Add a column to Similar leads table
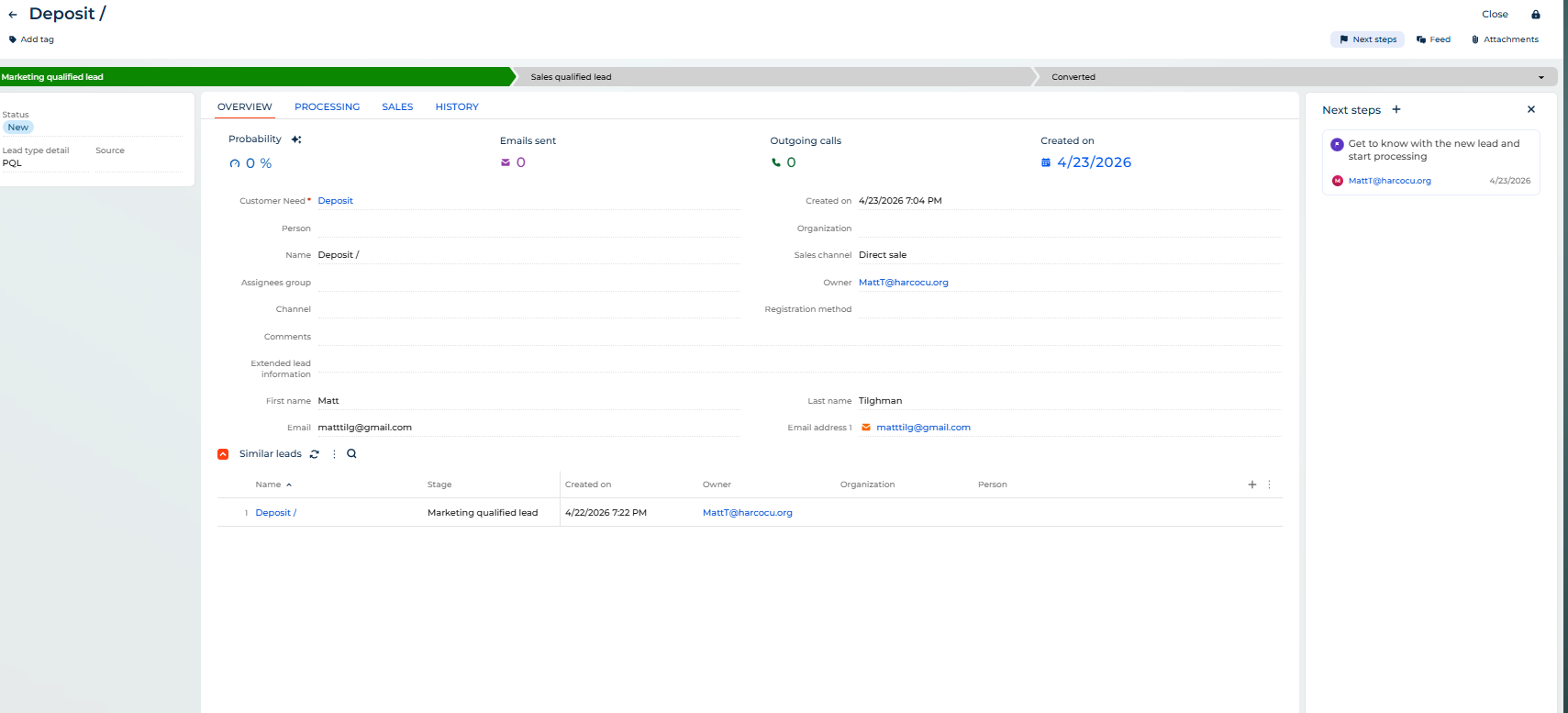Image resolution: width=1568 pixels, height=713 pixels. click(1251, 485)
